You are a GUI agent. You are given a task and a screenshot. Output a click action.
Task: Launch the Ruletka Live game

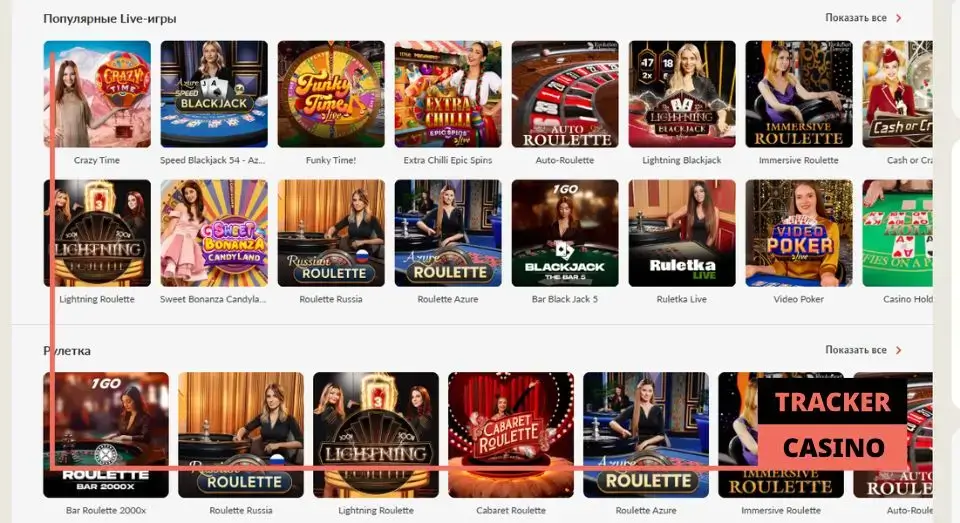click(x=681, y=233)
